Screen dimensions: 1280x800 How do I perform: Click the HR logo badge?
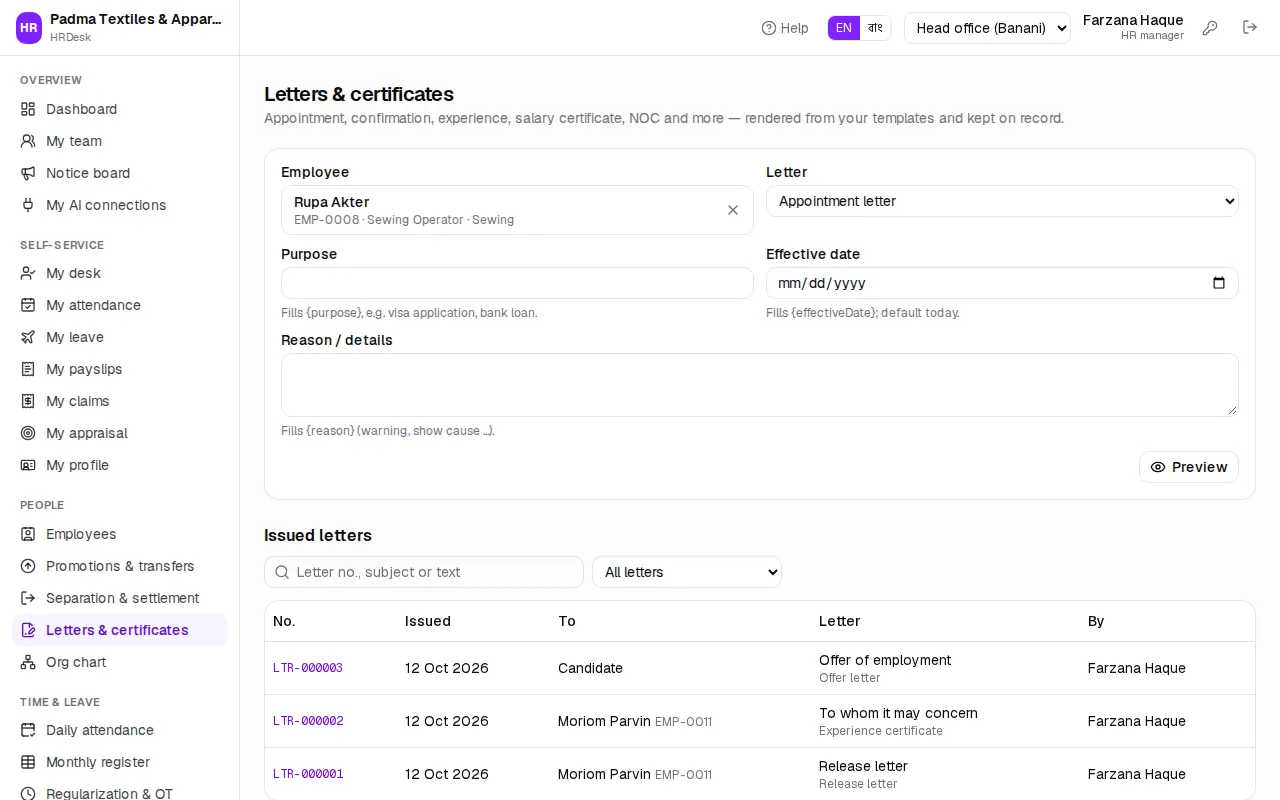click(29, 28)
